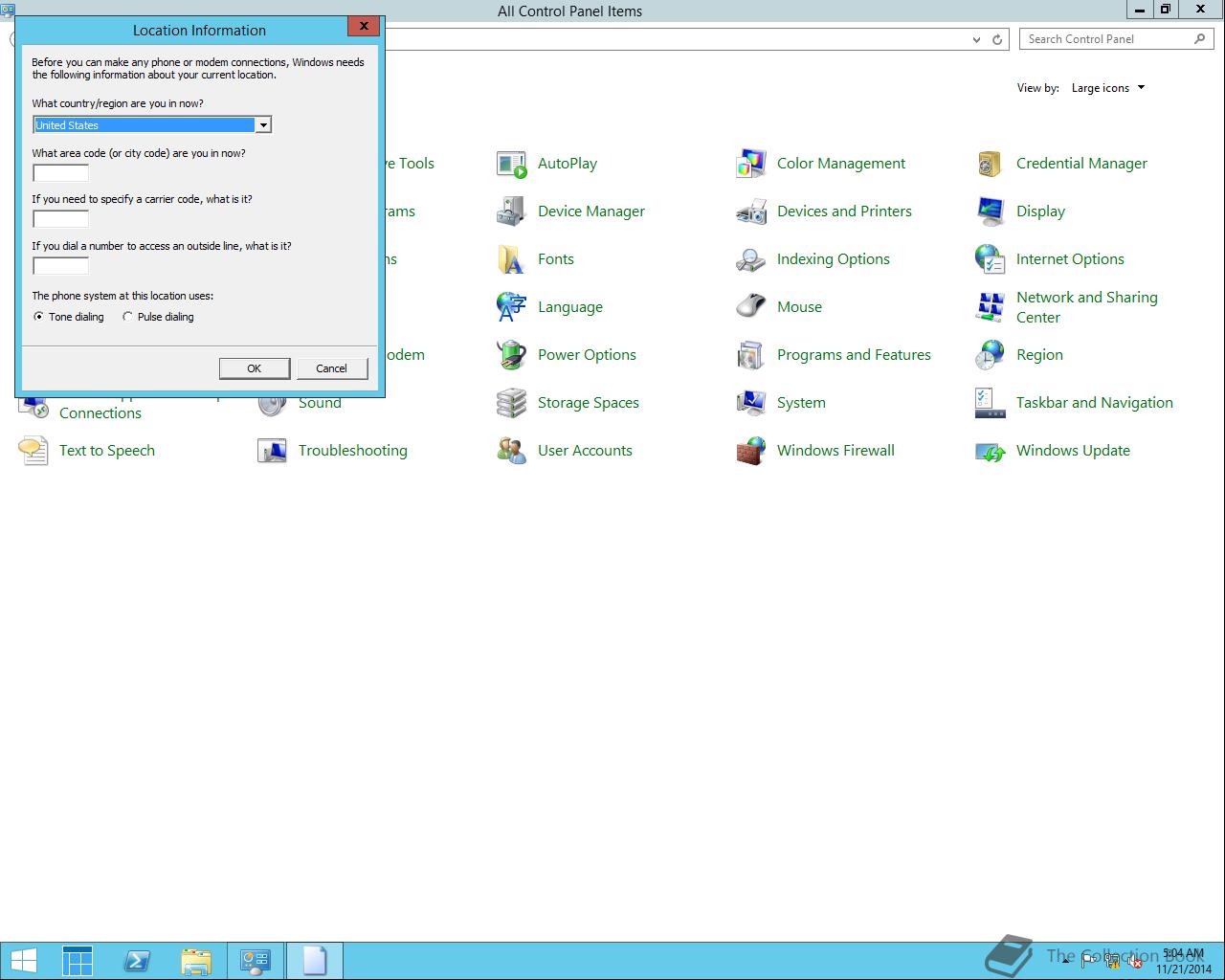Viewport: 1225px width, 980px height.
Task: Open the Fonts folder icon
Action: point(511,259)
